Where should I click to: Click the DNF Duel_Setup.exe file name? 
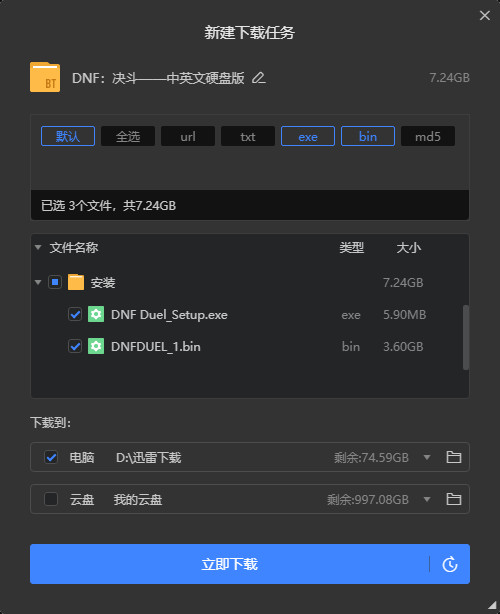(x=169, y=314)
